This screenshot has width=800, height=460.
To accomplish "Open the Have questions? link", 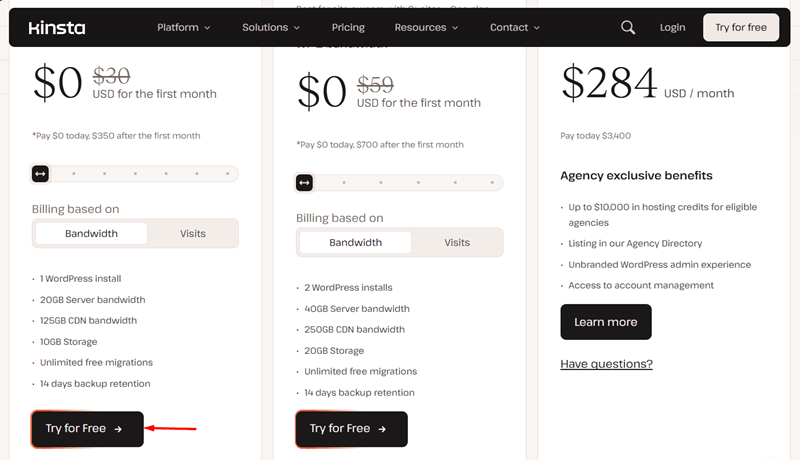I will 606,364.
